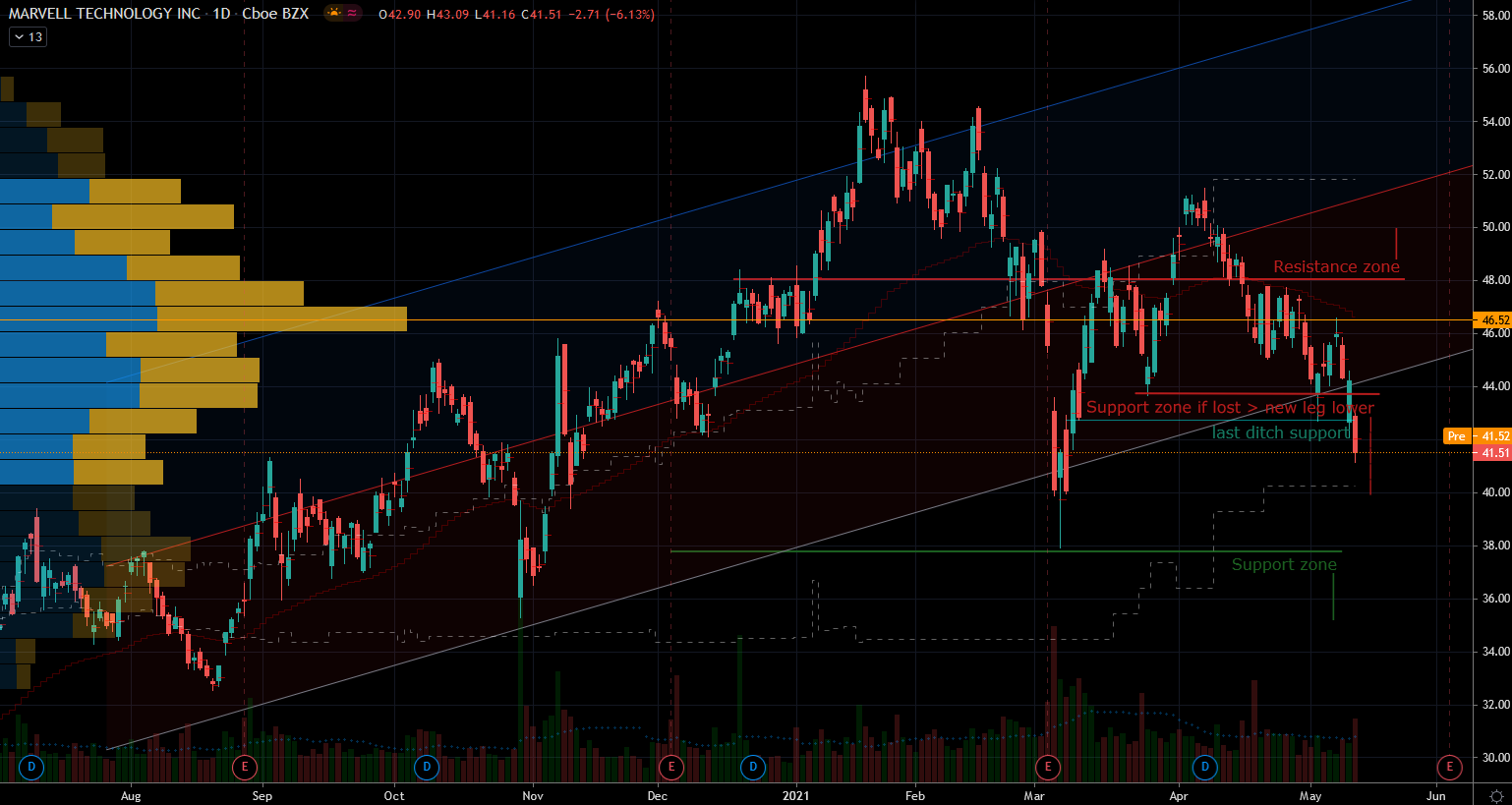The height and width of the screenshot is (805, 1512).
Task: Open the earnings marker after Jun
Action: (1449, 767)
